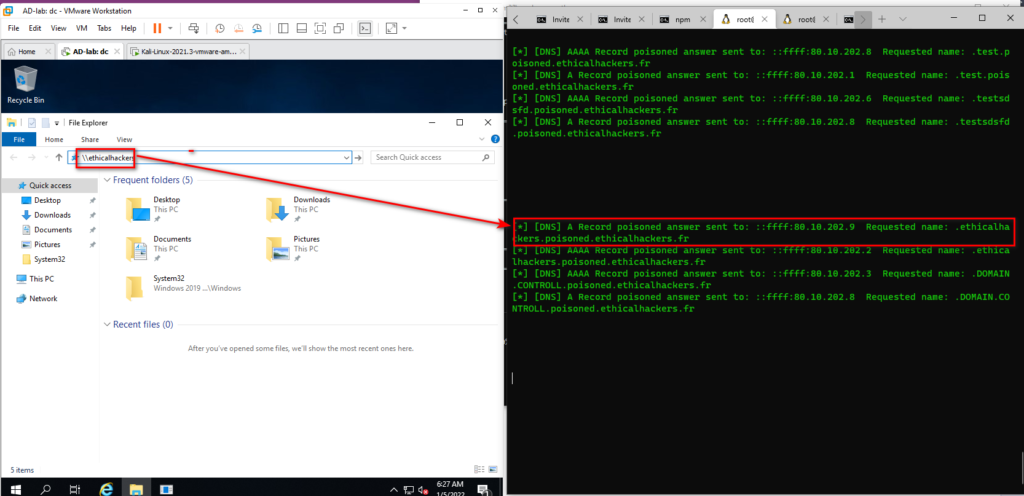
Task: Toggle the VMware library sidebar
Action: 283,28
